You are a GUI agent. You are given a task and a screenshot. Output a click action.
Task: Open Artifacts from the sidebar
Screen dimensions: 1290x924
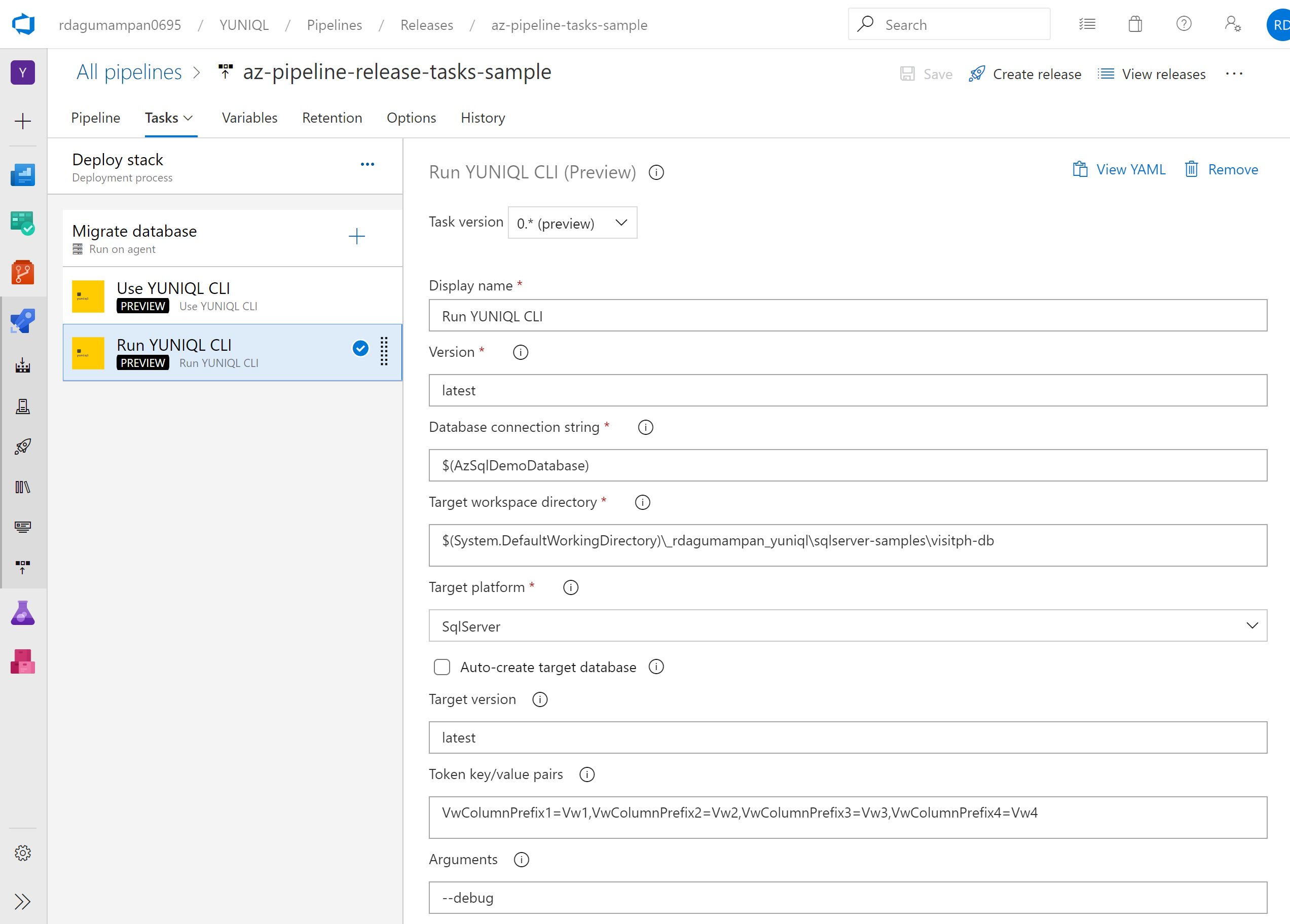[23, 662]
